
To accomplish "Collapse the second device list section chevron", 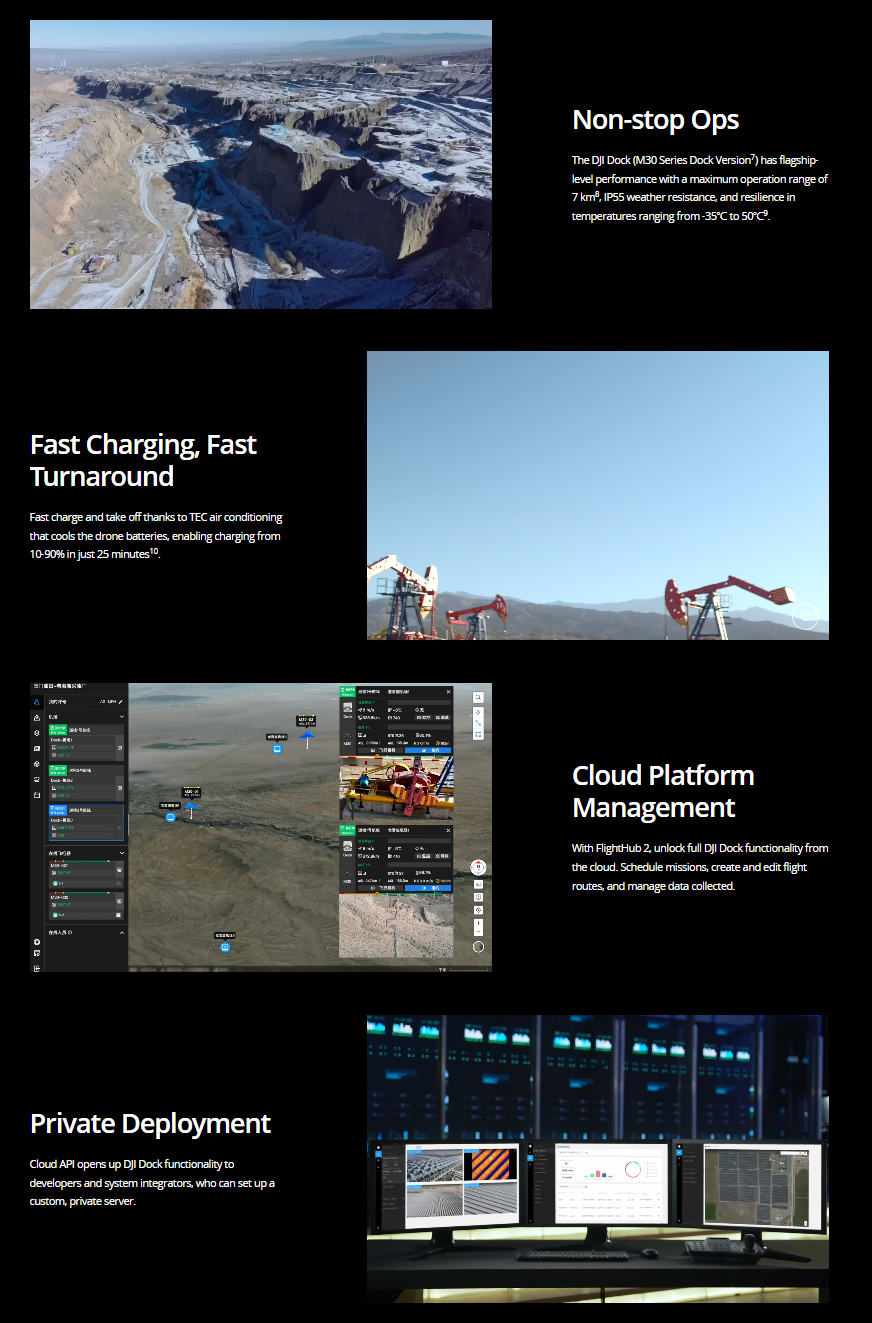I will [121, 853].
